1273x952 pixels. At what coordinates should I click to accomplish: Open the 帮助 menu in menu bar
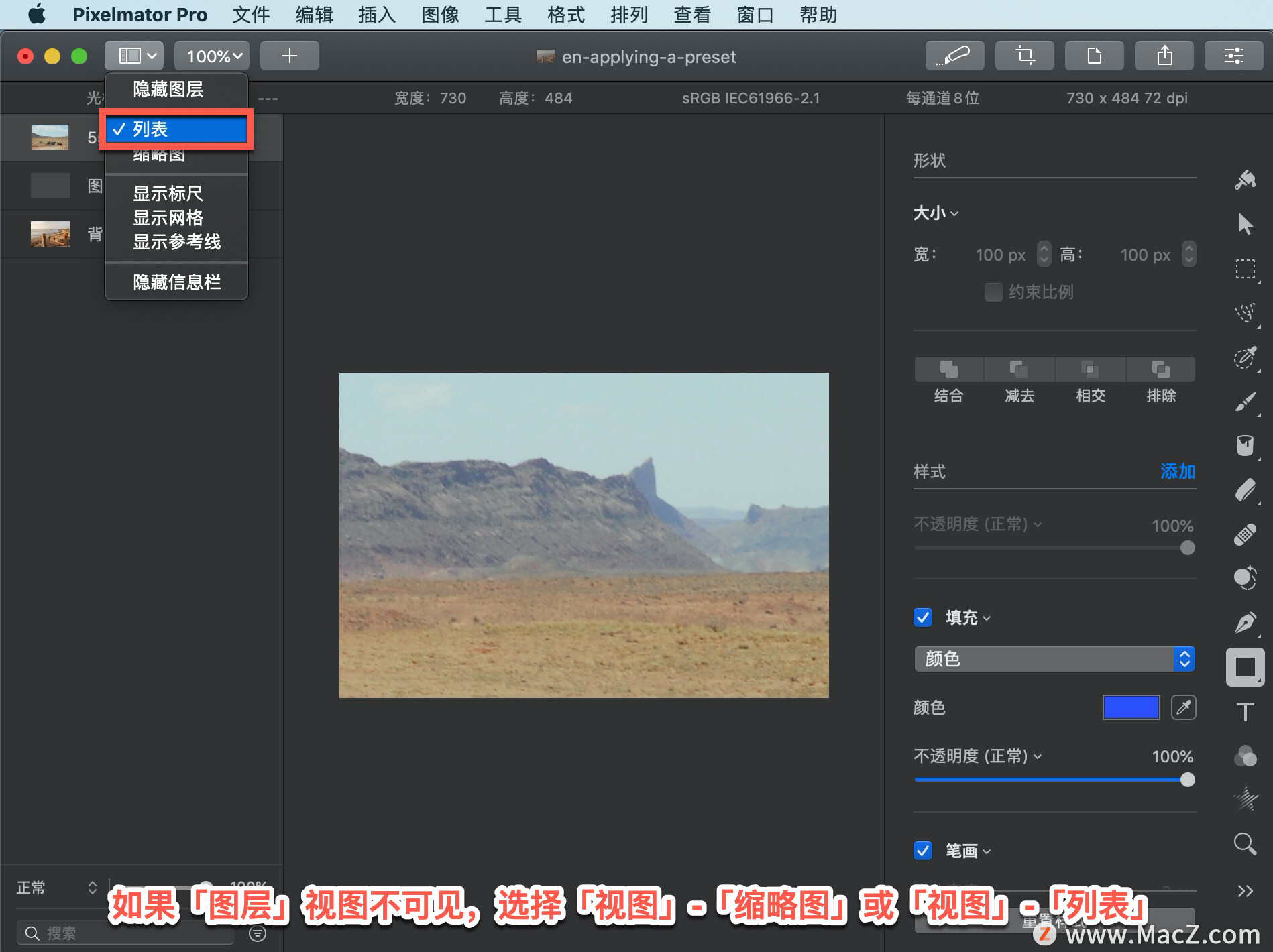click(x=818, y=15)
